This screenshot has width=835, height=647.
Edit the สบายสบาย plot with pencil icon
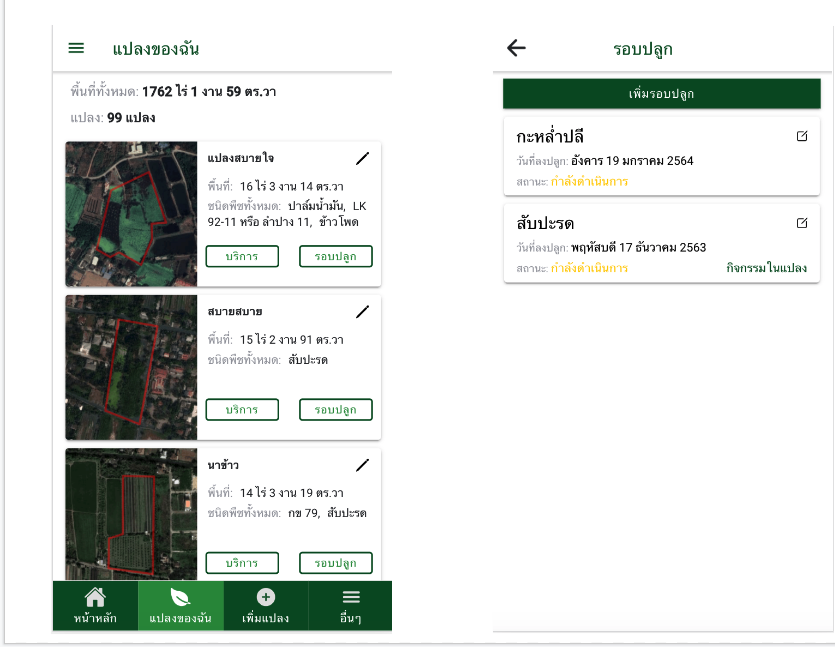363,312
